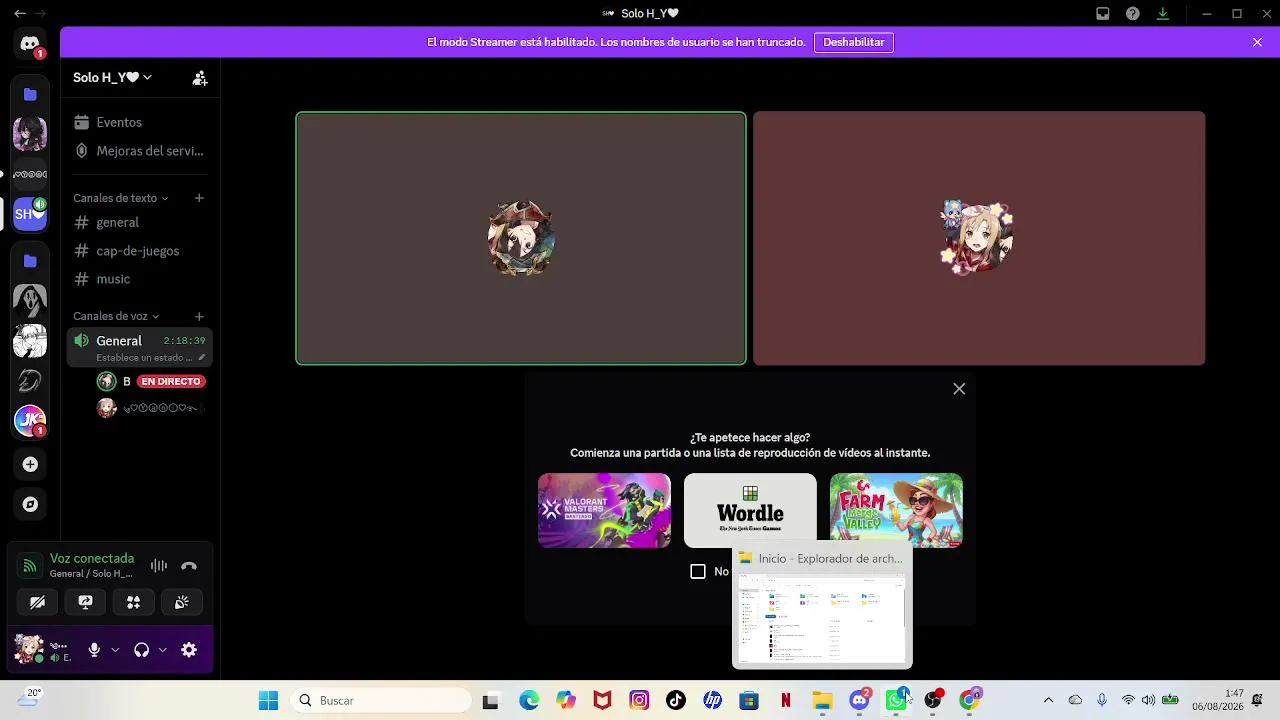
Task: Open Microsoft Edge from the taskbar
Action: coord(529,700)
